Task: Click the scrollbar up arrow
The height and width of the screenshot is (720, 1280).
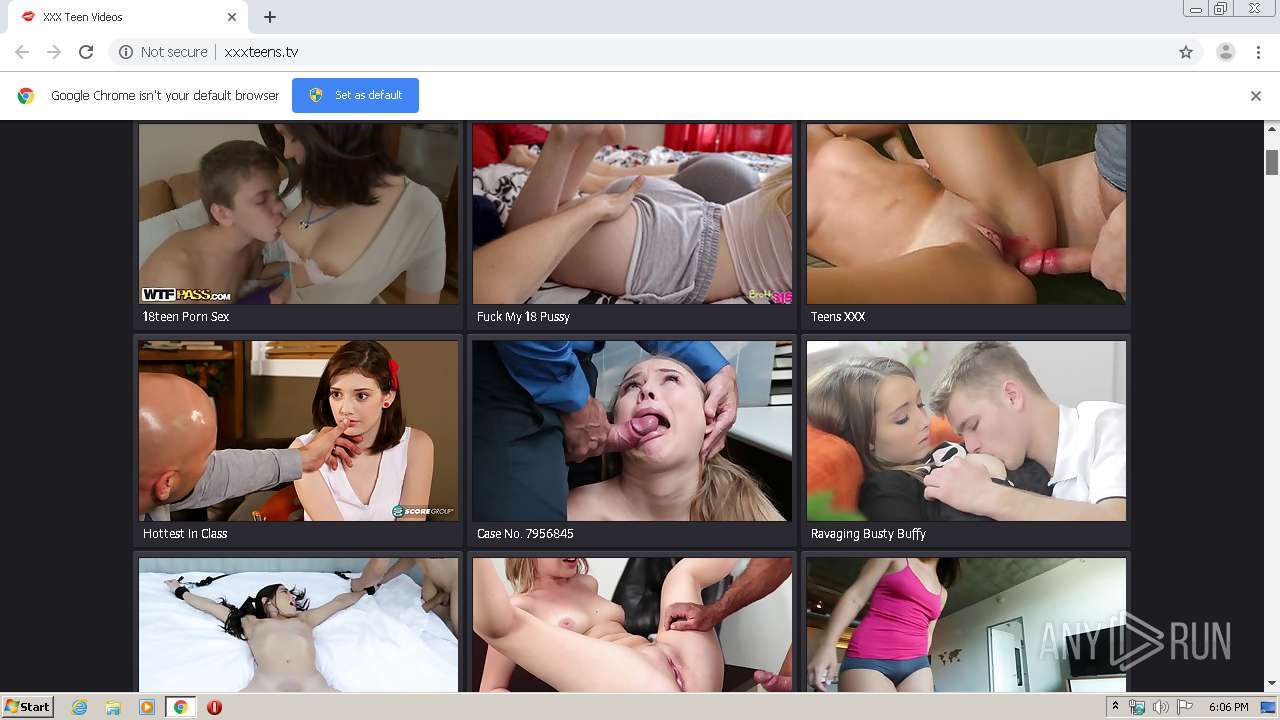Action: coord(1272,129)
